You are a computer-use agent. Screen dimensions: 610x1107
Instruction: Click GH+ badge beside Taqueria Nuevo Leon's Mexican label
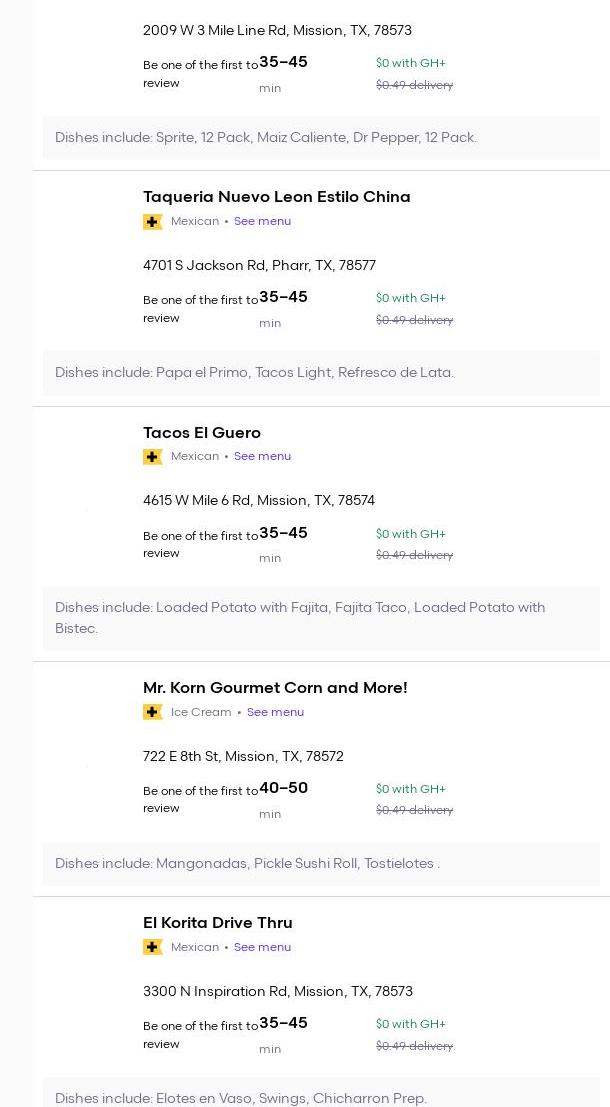point(153,222)
